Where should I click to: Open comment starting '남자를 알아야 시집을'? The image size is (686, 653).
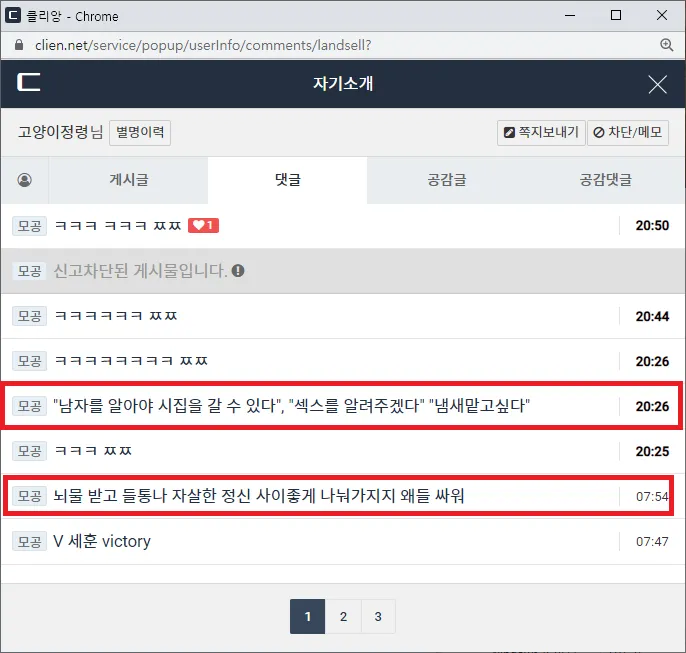(x=291, y=406)
